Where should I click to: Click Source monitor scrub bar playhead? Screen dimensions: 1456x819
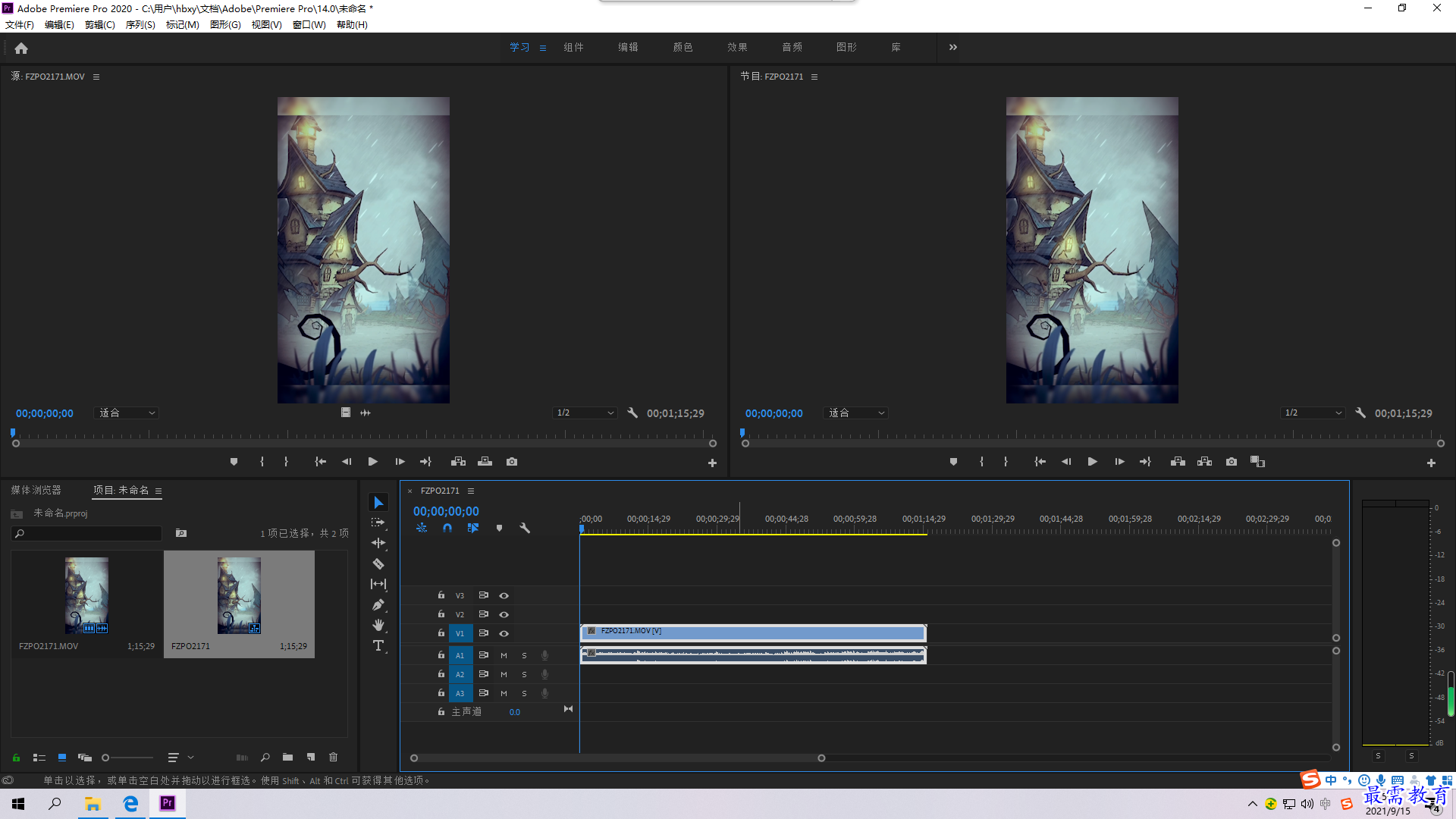[x=13, y=433]
